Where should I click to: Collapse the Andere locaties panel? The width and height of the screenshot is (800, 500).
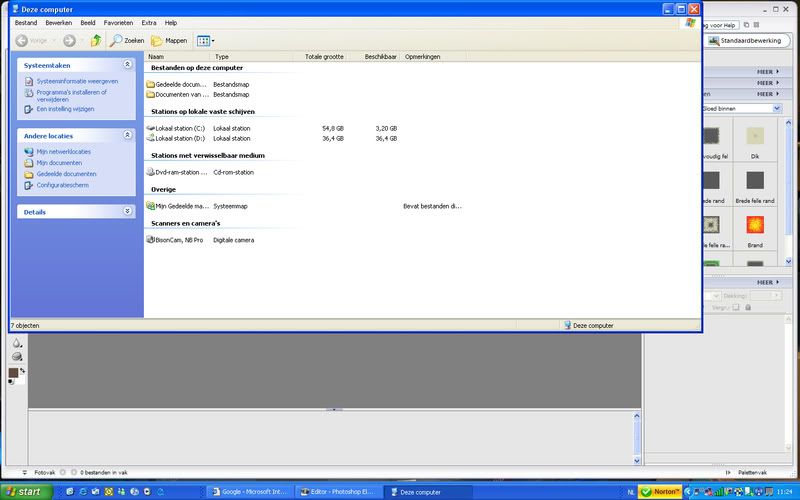pos(127,135)
